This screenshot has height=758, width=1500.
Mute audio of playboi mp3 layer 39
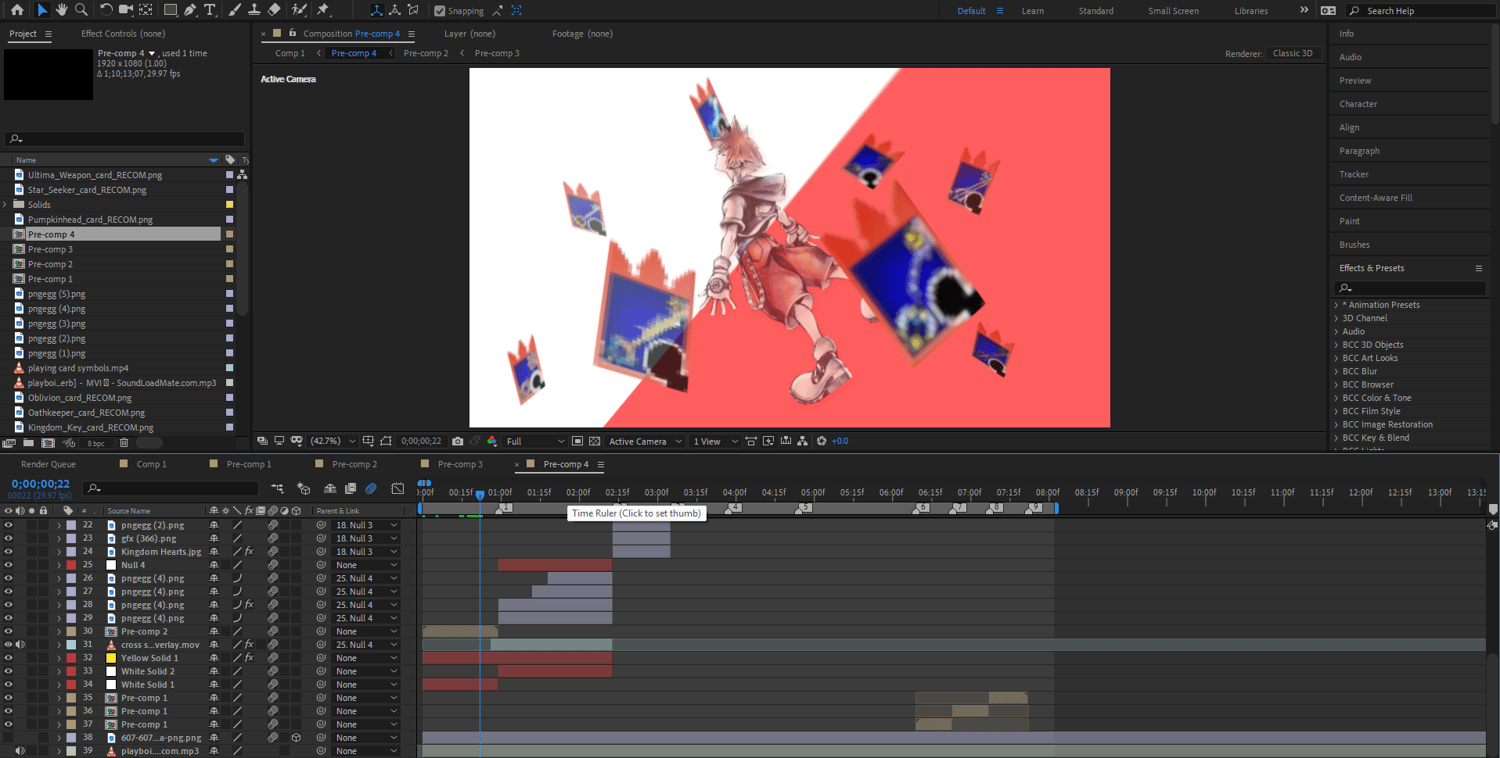20,751
